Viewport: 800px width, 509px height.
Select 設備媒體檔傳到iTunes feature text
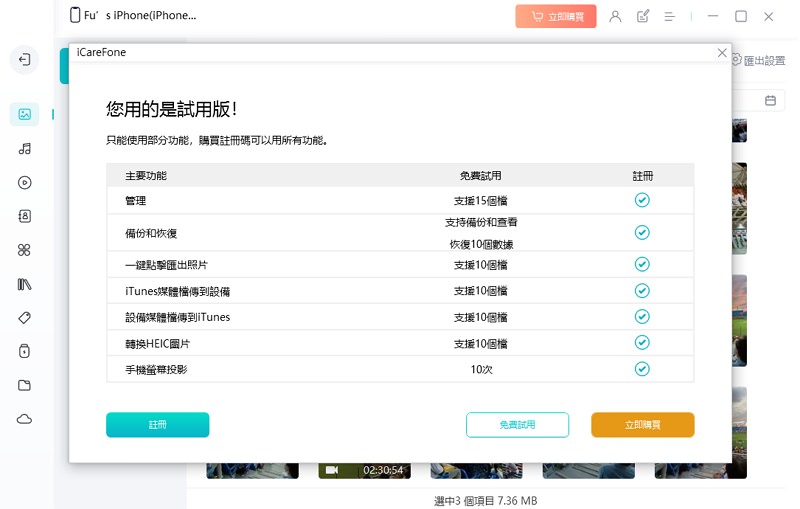point(178,317)
